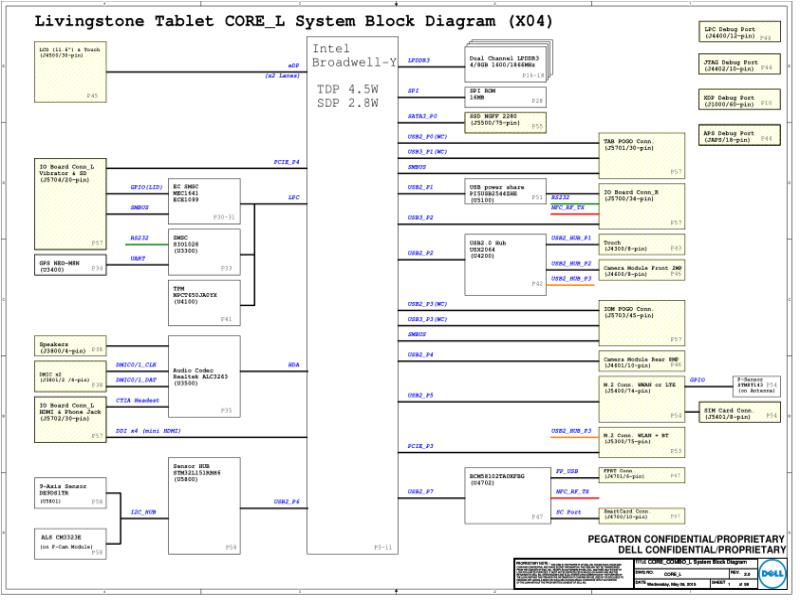
Task: Select the XDP Debug Port block
Action: 739,99
